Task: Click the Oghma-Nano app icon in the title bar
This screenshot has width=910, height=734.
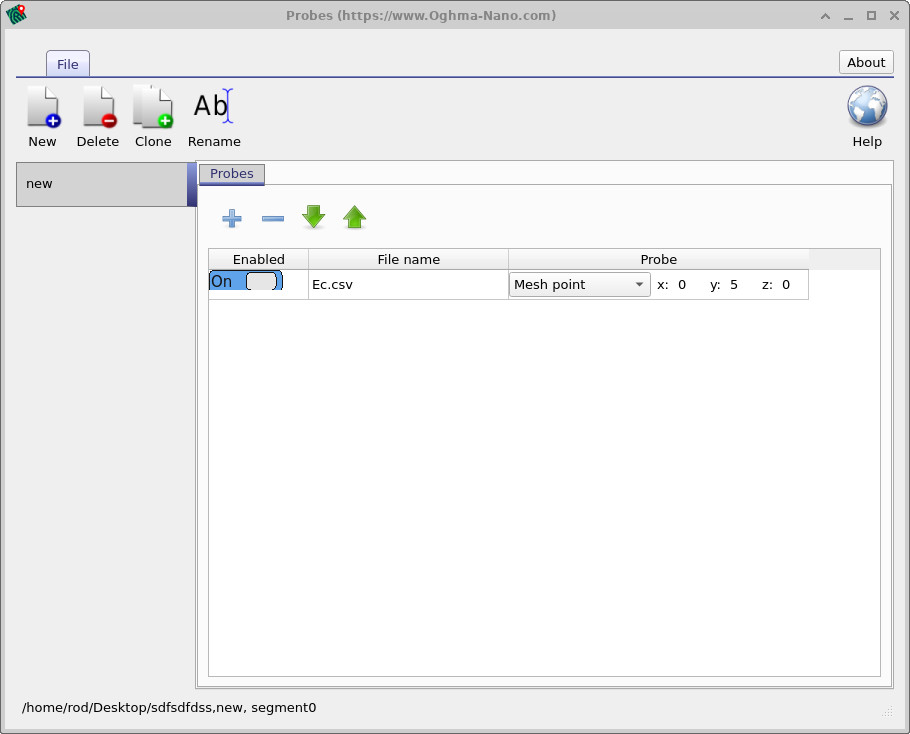Action: pos(16,15)
